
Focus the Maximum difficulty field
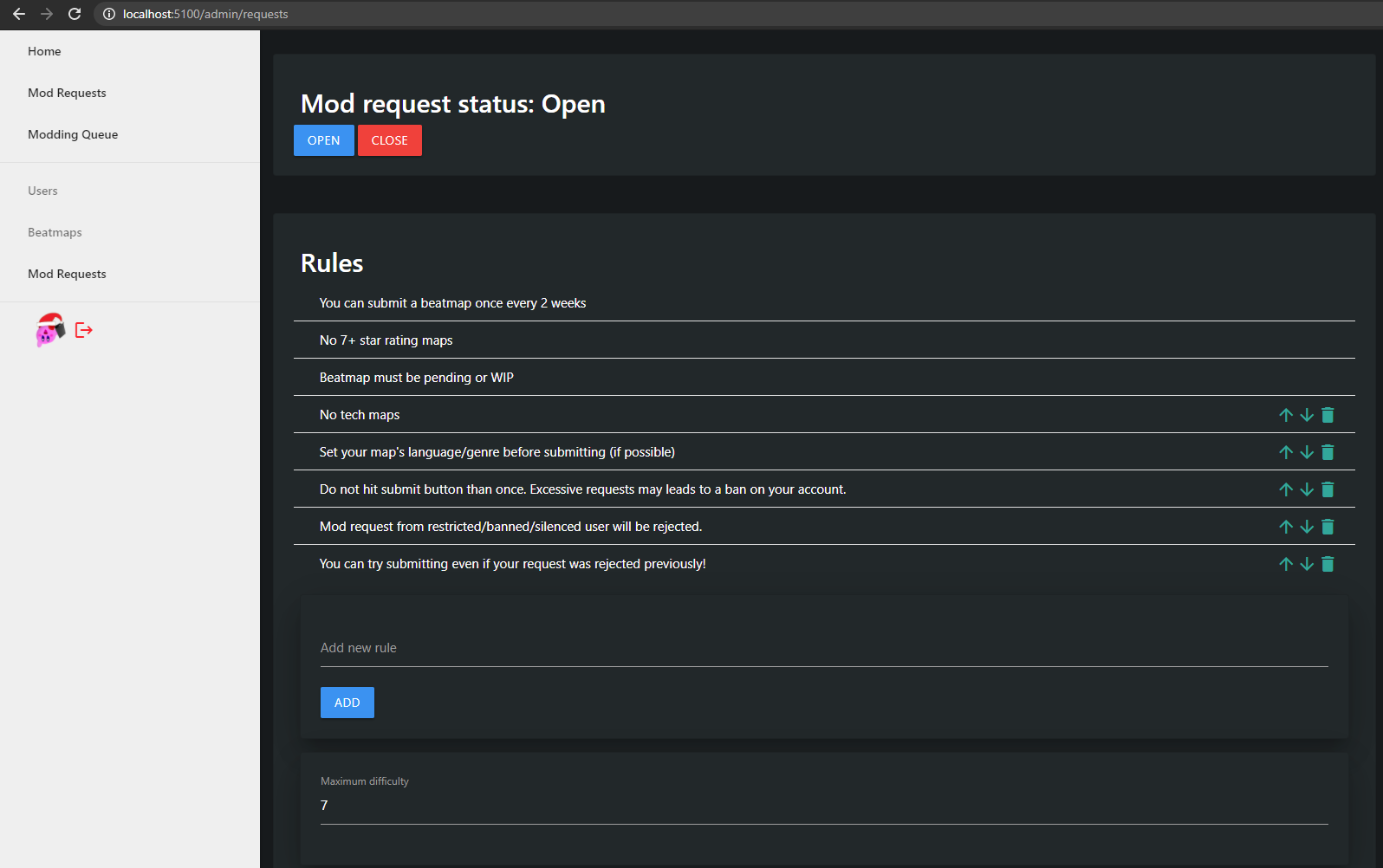coord(824,806)
